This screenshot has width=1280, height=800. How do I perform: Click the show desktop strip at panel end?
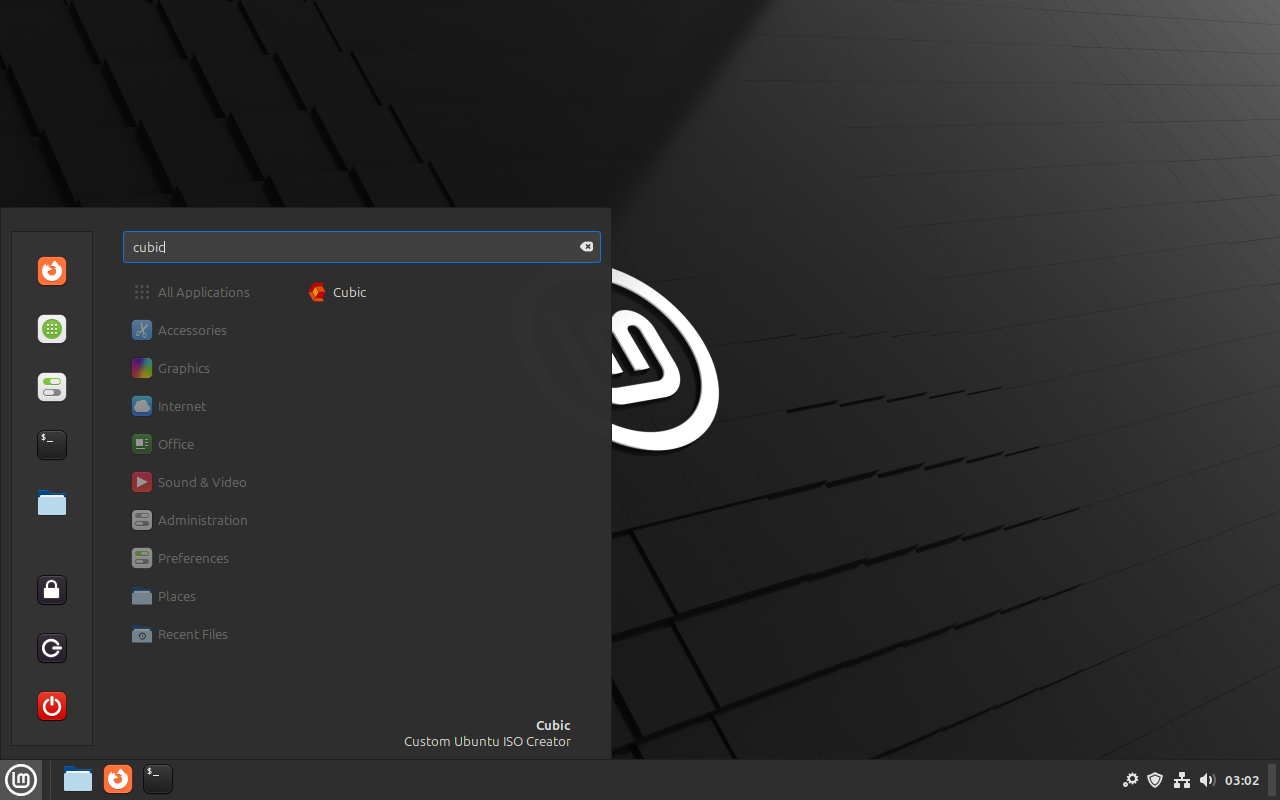(x=1273, y=780)
